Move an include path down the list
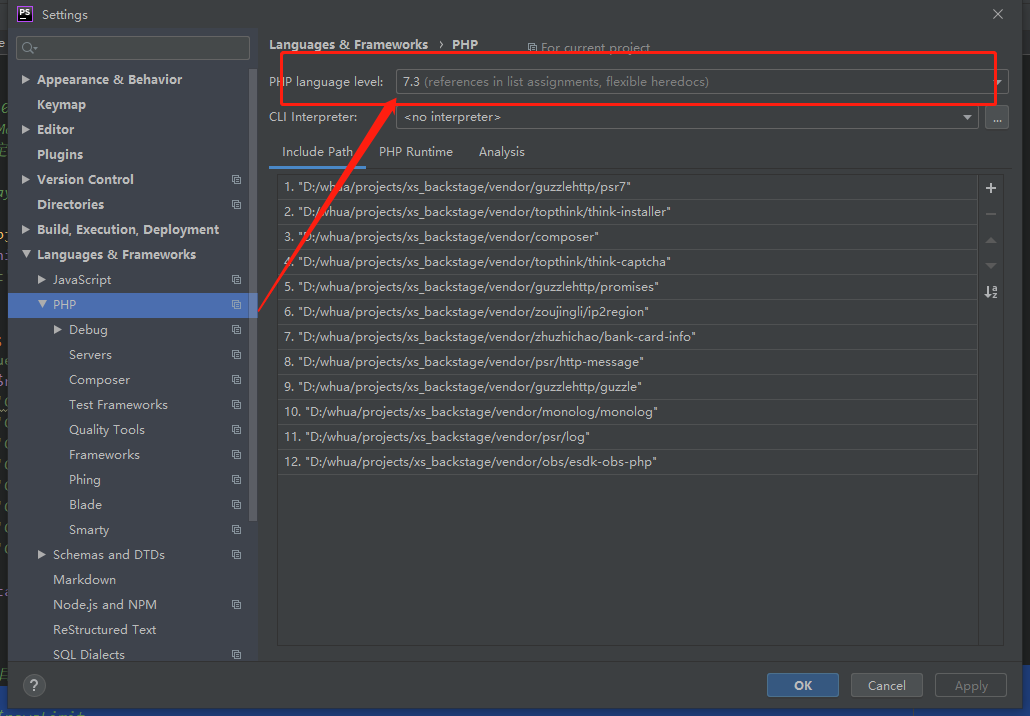The image size is (1030, 716). point(990,265)
